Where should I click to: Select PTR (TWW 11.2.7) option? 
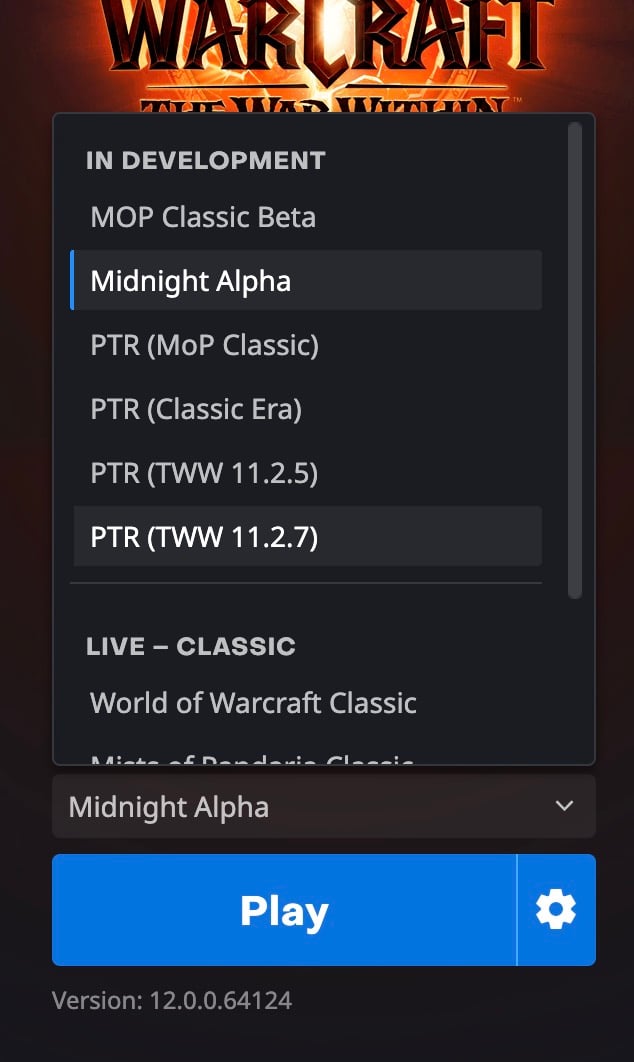click(x=204, y=537)
